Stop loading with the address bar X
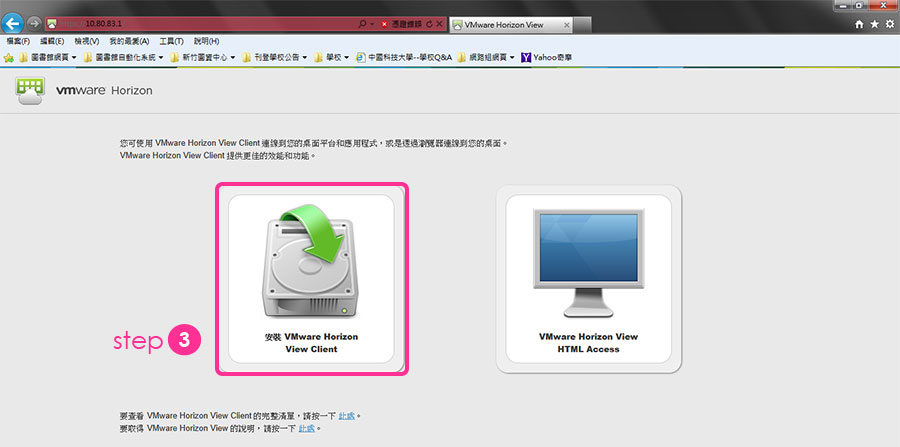900x447 pixels. tap(439, 24)
